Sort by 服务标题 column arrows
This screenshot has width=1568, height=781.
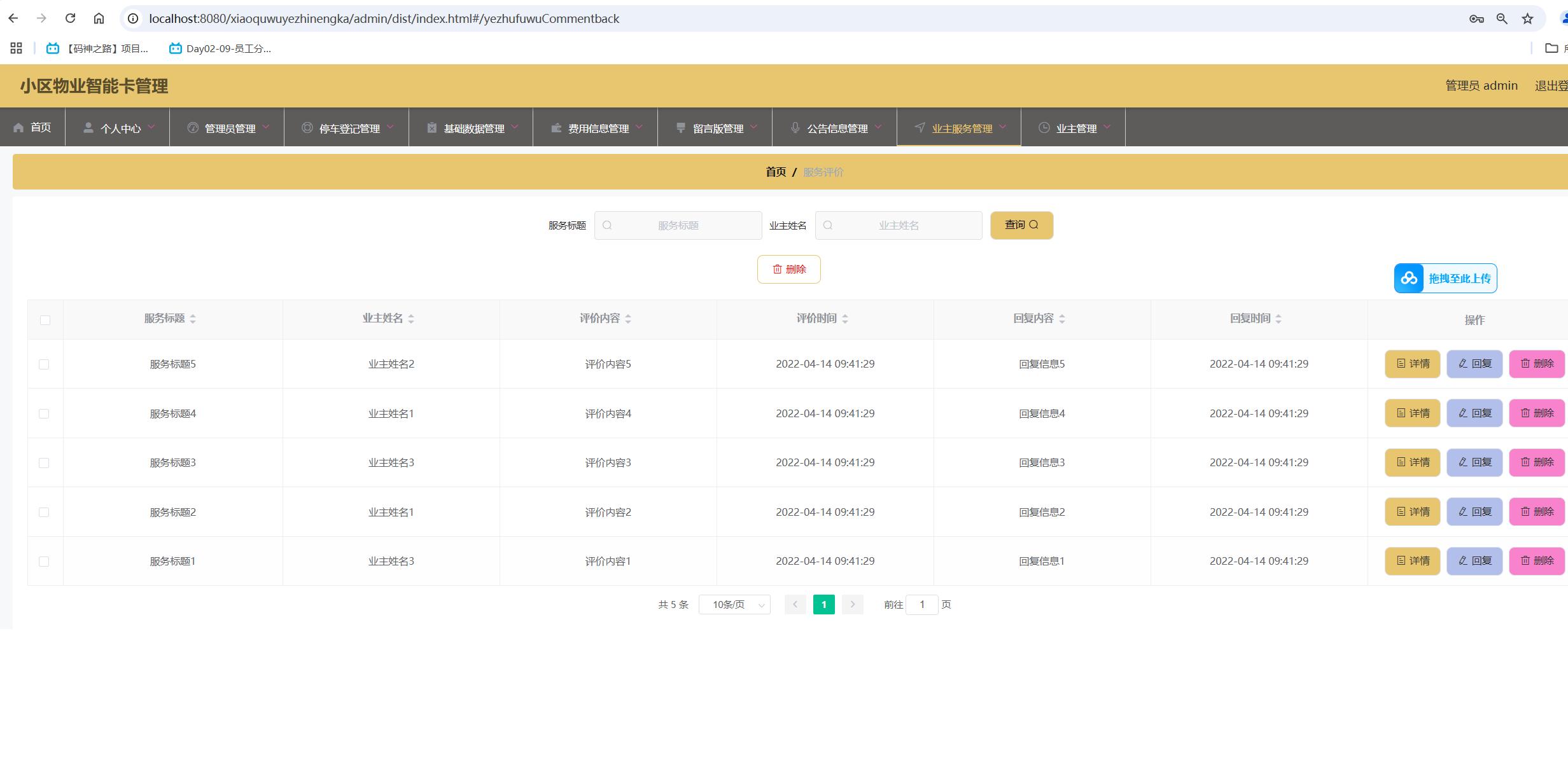[193, 319]
